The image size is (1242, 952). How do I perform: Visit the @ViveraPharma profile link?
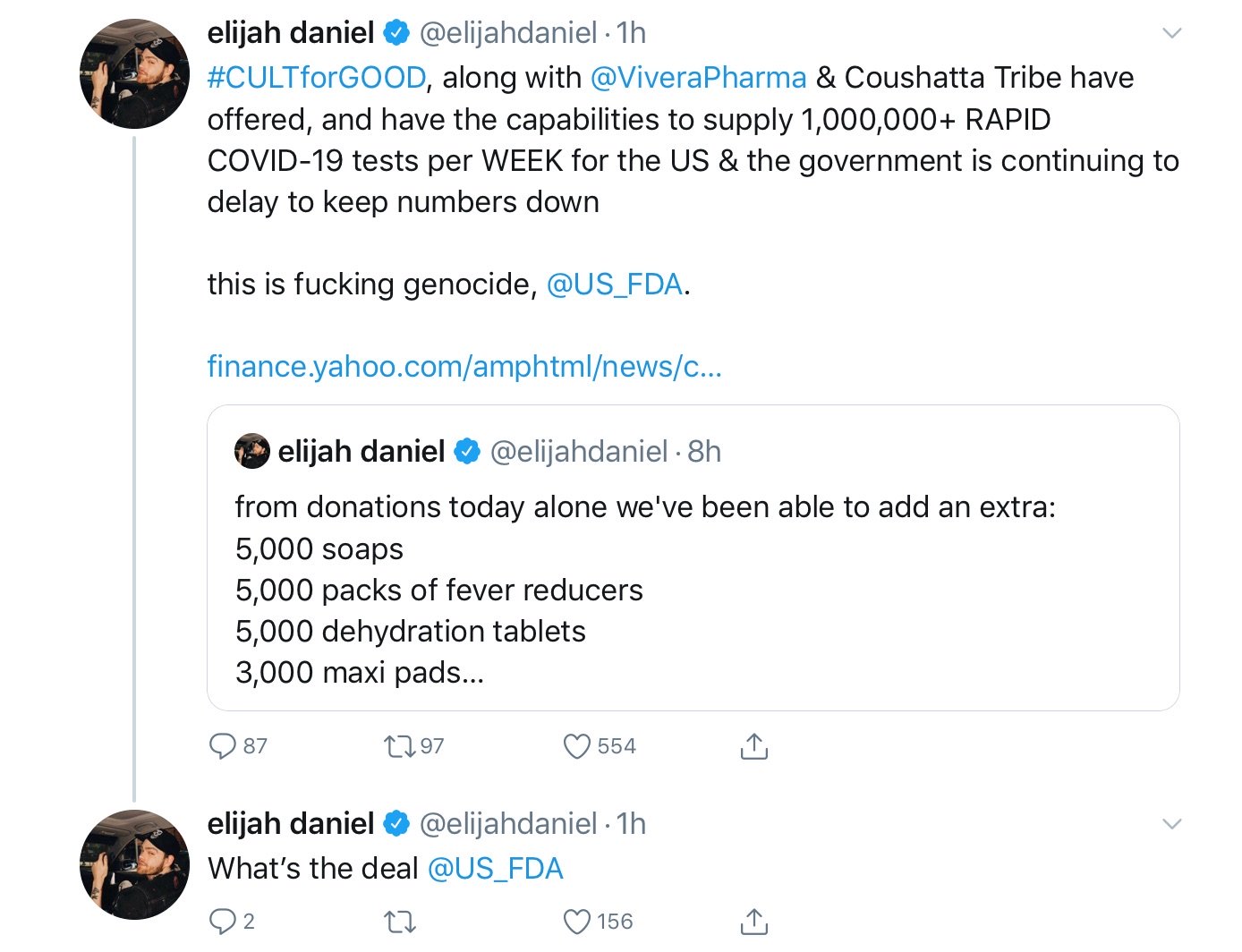697,77
